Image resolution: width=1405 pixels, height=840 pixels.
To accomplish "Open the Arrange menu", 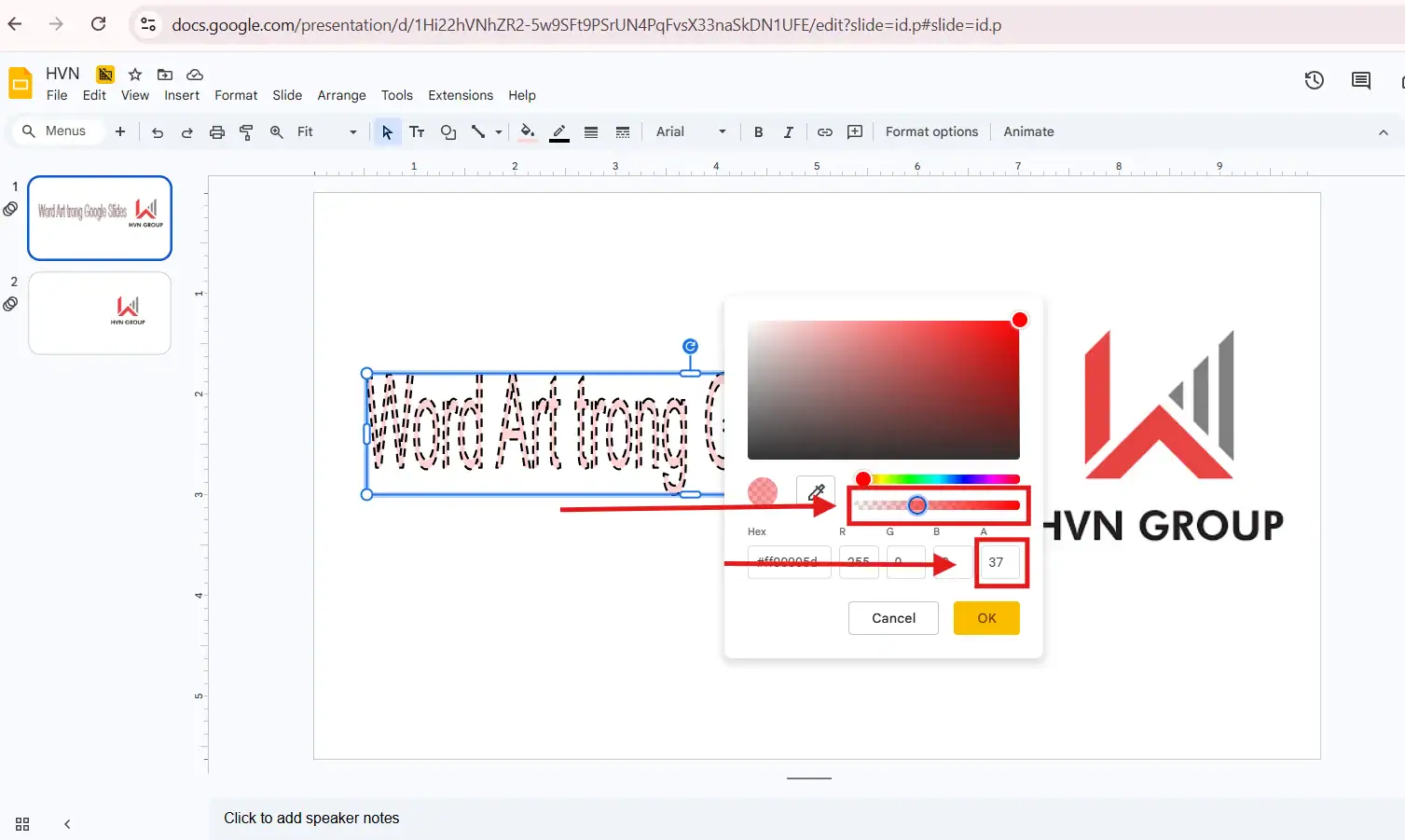I will click(341, 94).
